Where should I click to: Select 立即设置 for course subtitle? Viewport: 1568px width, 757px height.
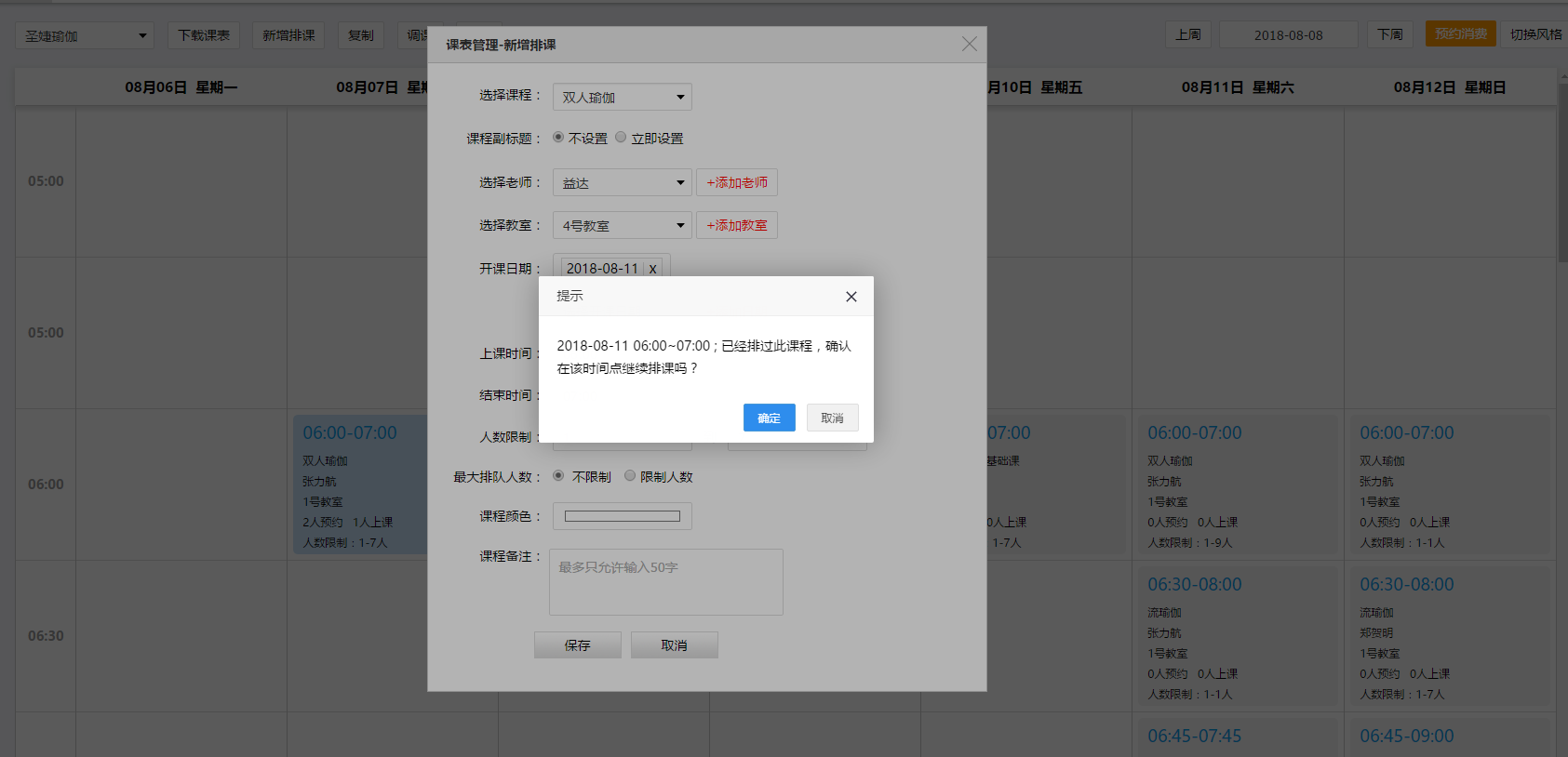point(621,138)
